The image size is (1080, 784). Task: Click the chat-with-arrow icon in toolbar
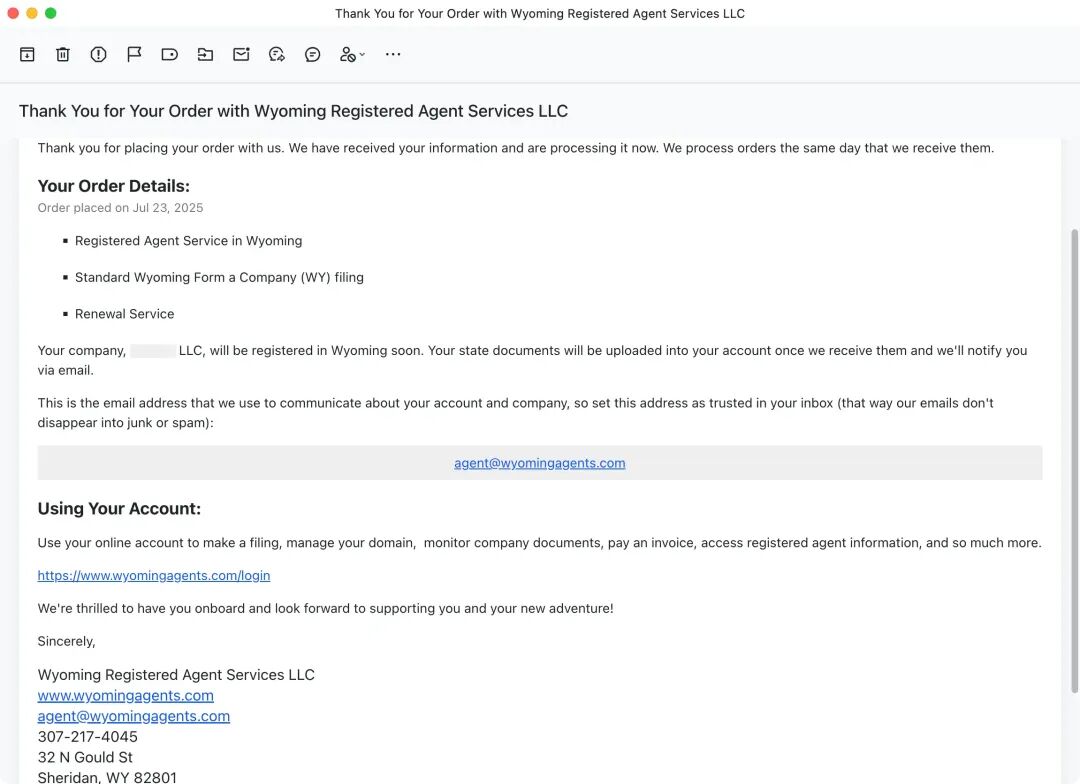277,55
